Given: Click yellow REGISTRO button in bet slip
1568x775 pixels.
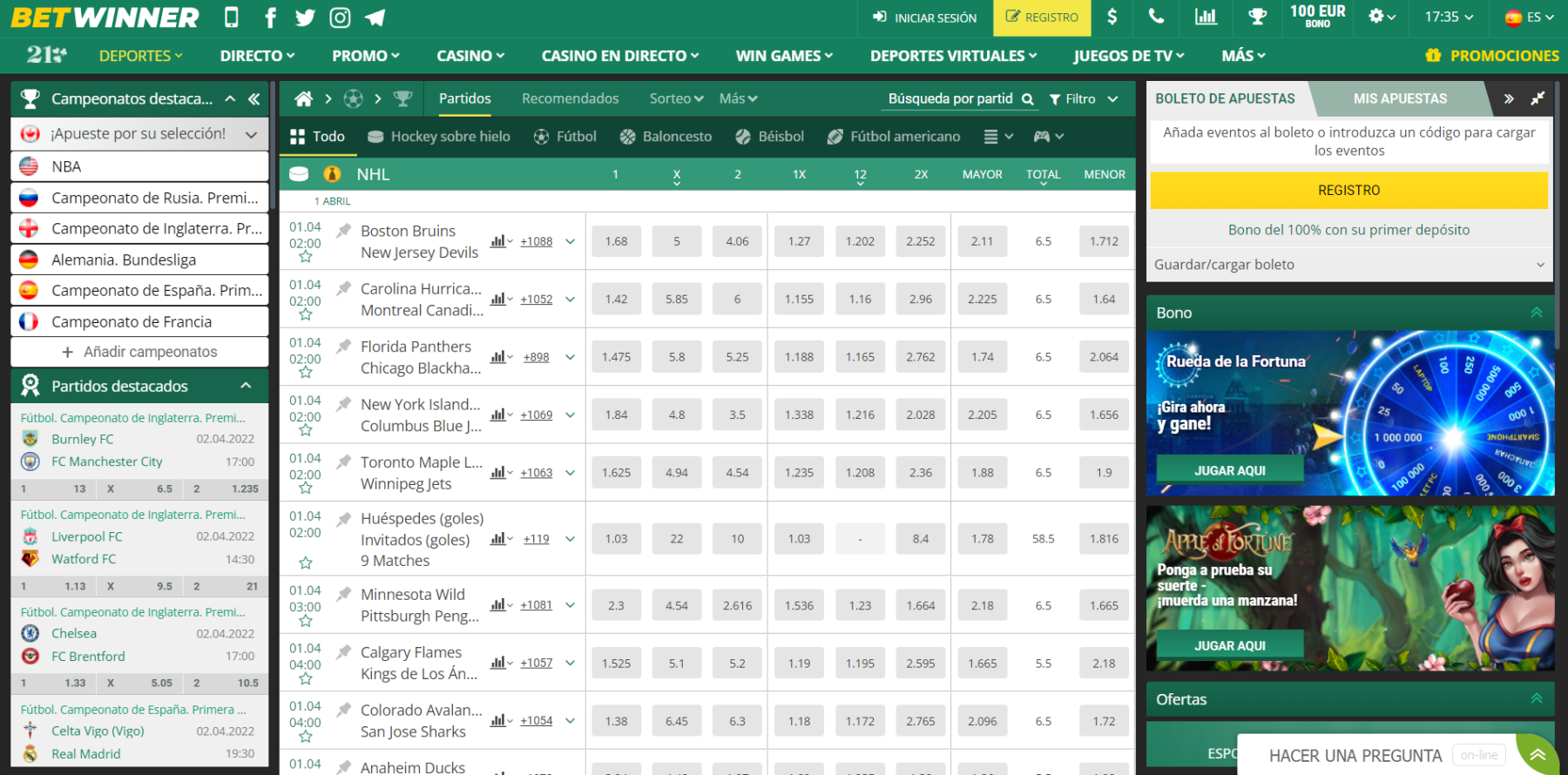Looking at the screenshot, I should point(1348,191).
